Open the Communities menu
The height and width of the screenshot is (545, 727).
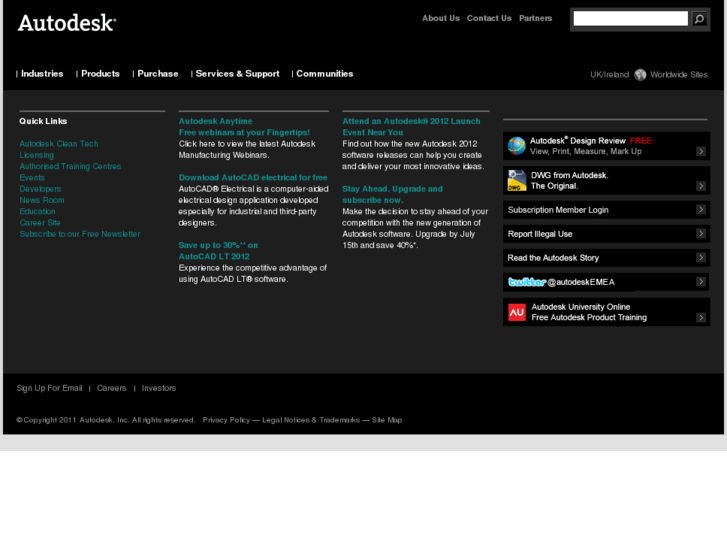tap(325, 74)
